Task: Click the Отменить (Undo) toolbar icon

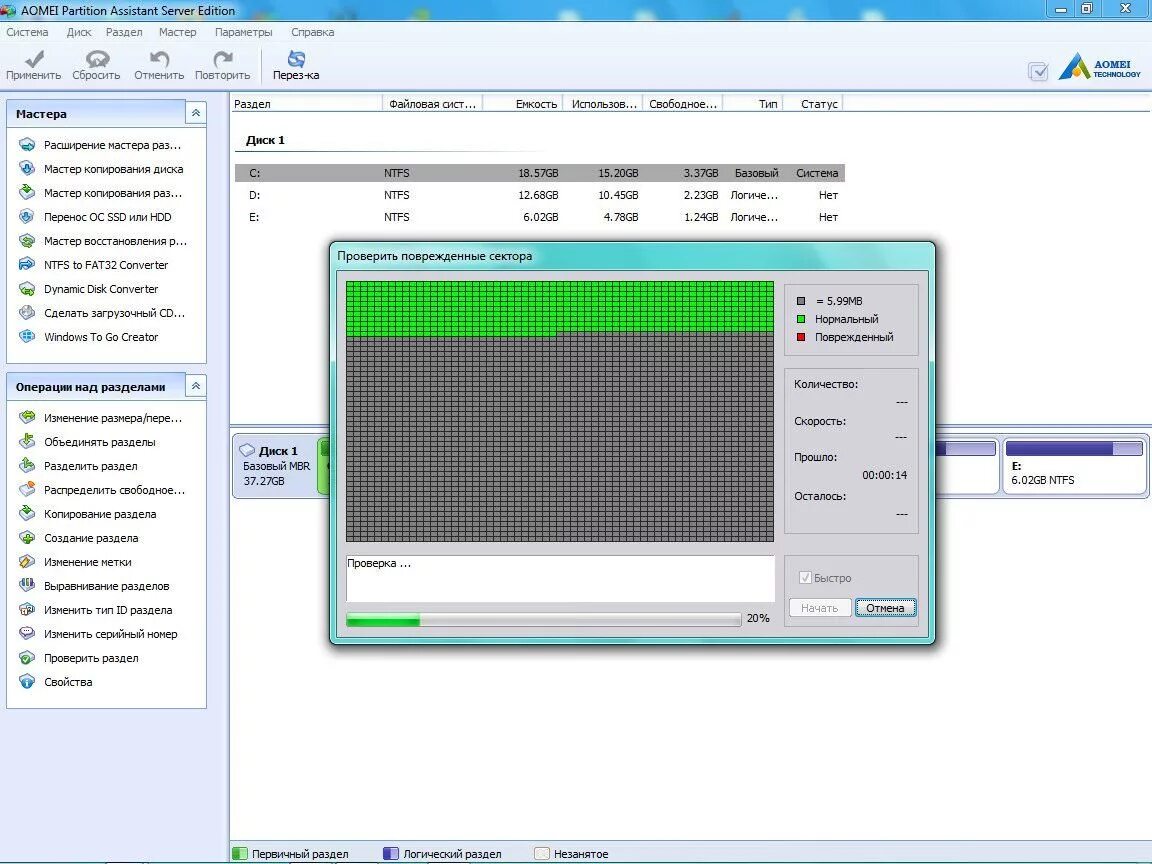Action: [159, 59]
